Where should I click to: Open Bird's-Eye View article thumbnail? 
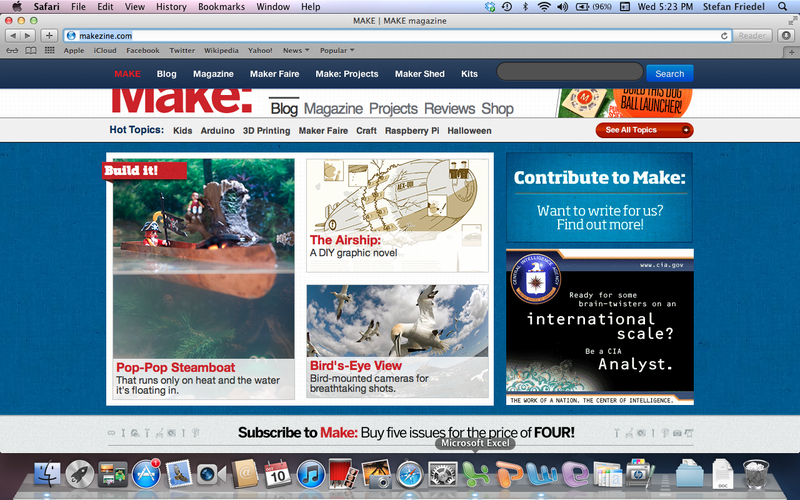click(x=397, y=341)
